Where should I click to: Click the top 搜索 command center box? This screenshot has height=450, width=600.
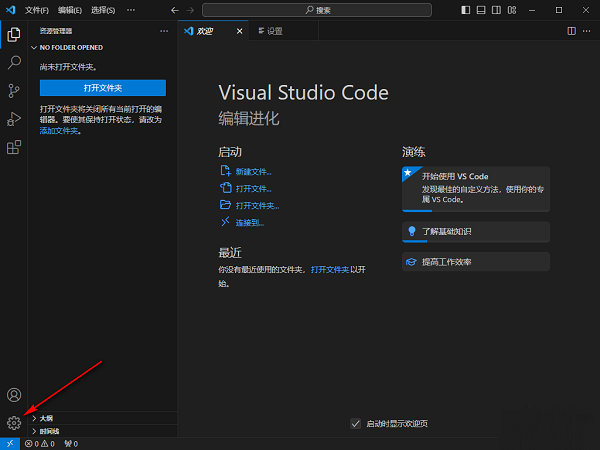pyautogui.click(x=316, y=9)
